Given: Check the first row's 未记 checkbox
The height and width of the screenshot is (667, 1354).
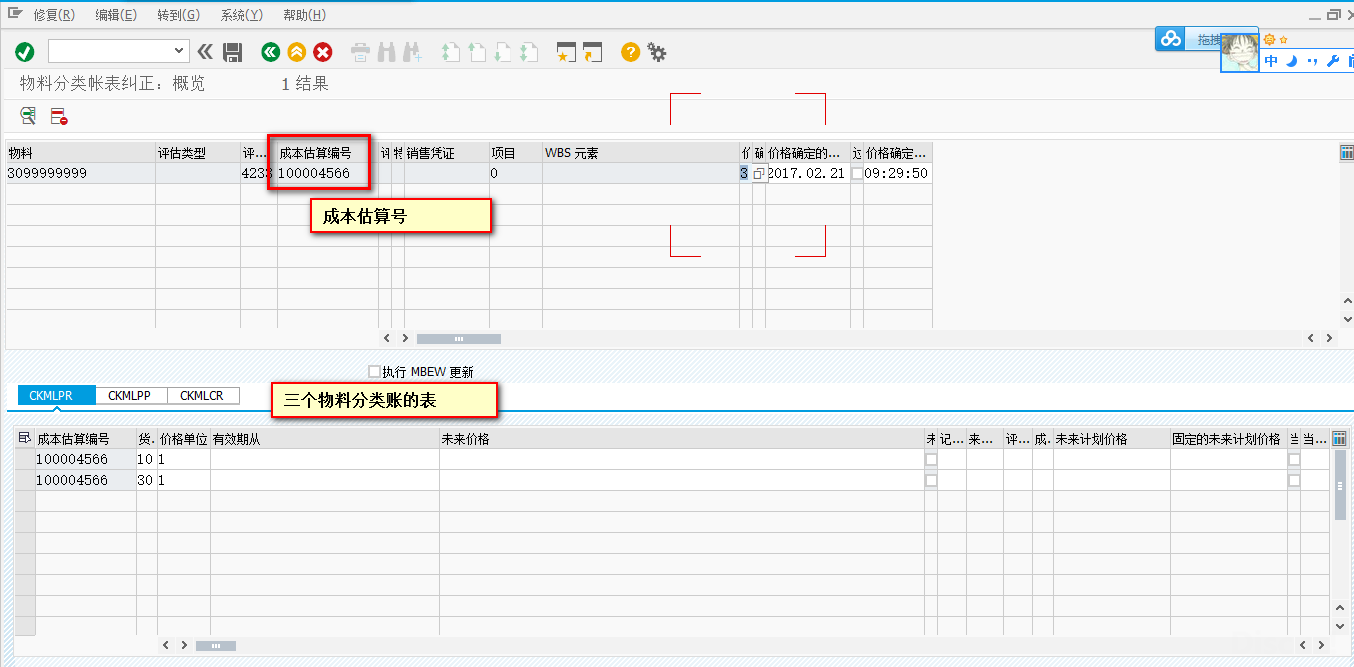Looking at the screenshot, I should click(x=931, y=459).
